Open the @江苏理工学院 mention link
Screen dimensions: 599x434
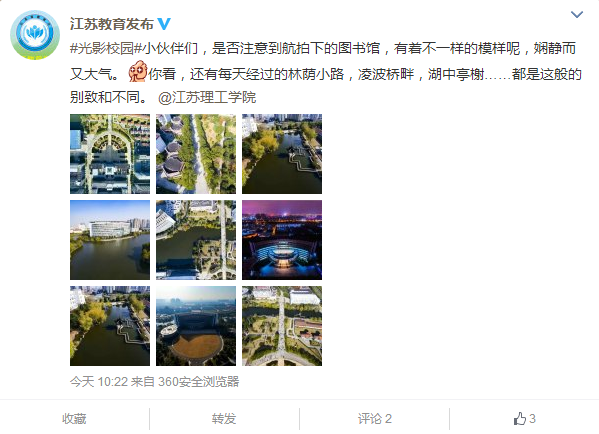(207, 97)
